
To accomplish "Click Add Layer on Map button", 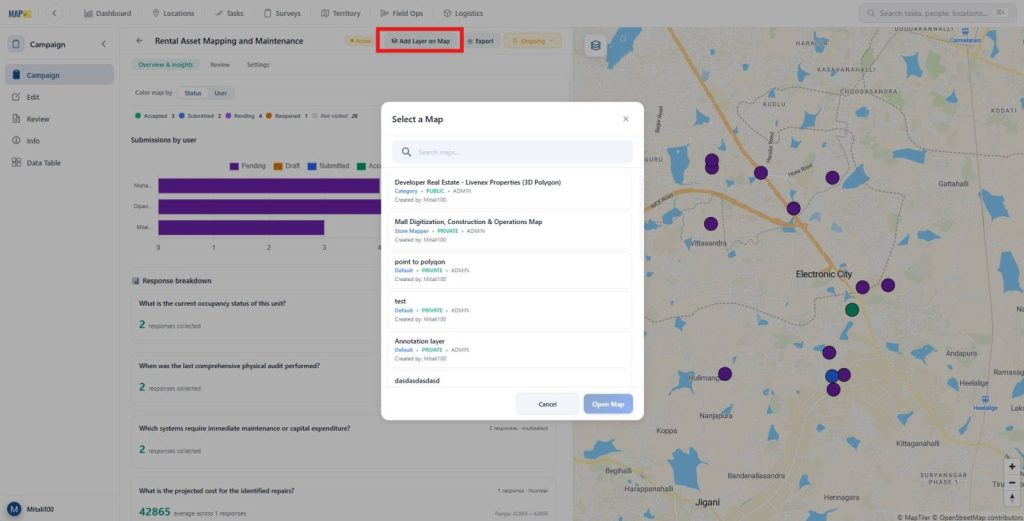I will pos(420,40).
